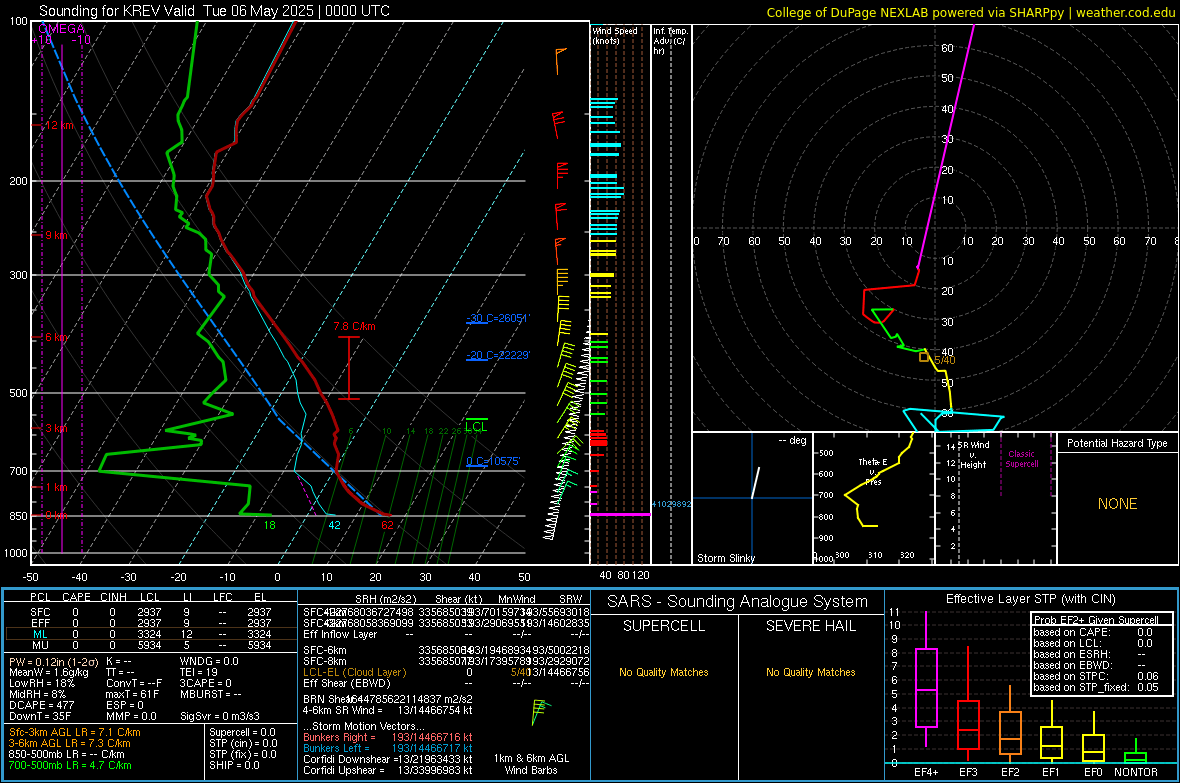Click the '0 C=10575' freezing level label
Screen dimensions: 1180x783
click(493, 461)
